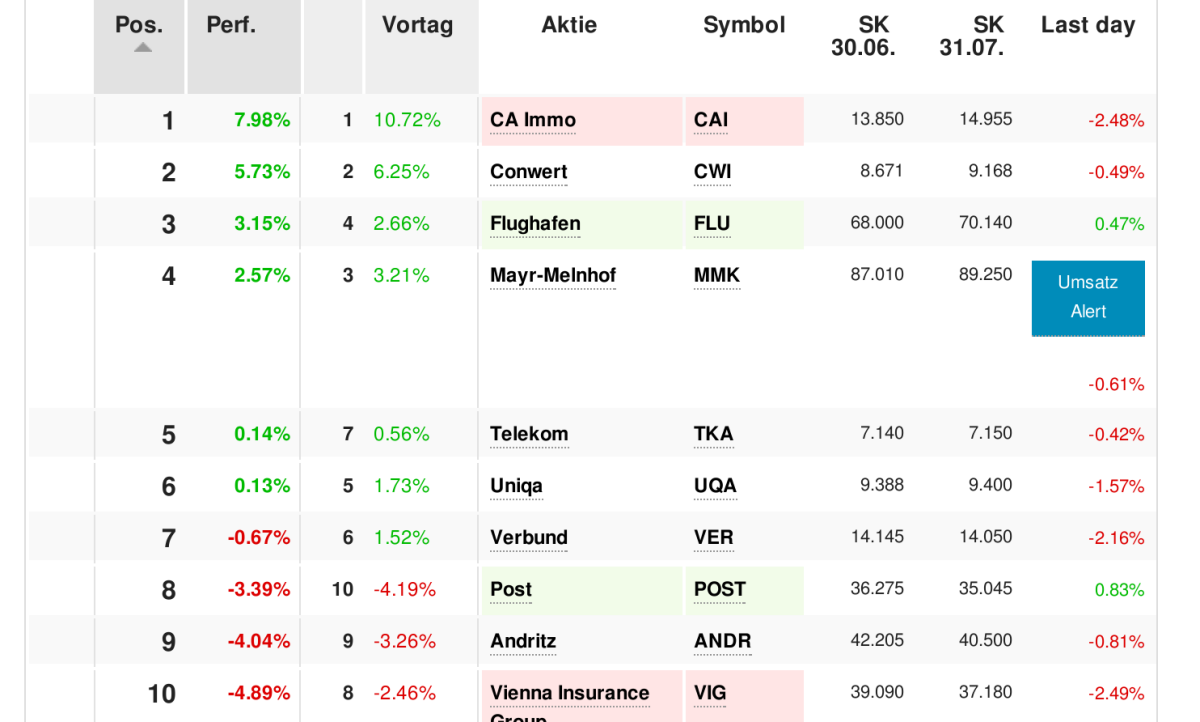Sort by Aktie column header
1200x722 pixels.
click(569, 25)
